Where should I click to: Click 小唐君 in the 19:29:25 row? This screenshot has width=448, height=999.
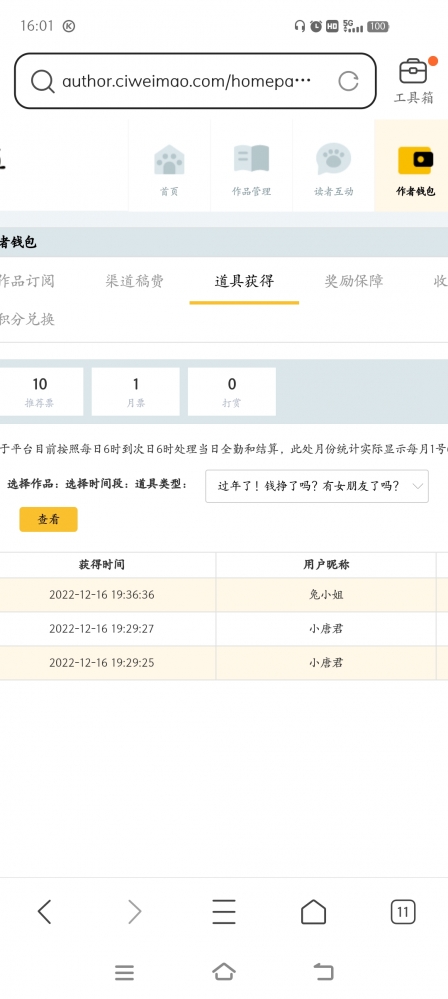pyautogui.click(x=326, y=663)
